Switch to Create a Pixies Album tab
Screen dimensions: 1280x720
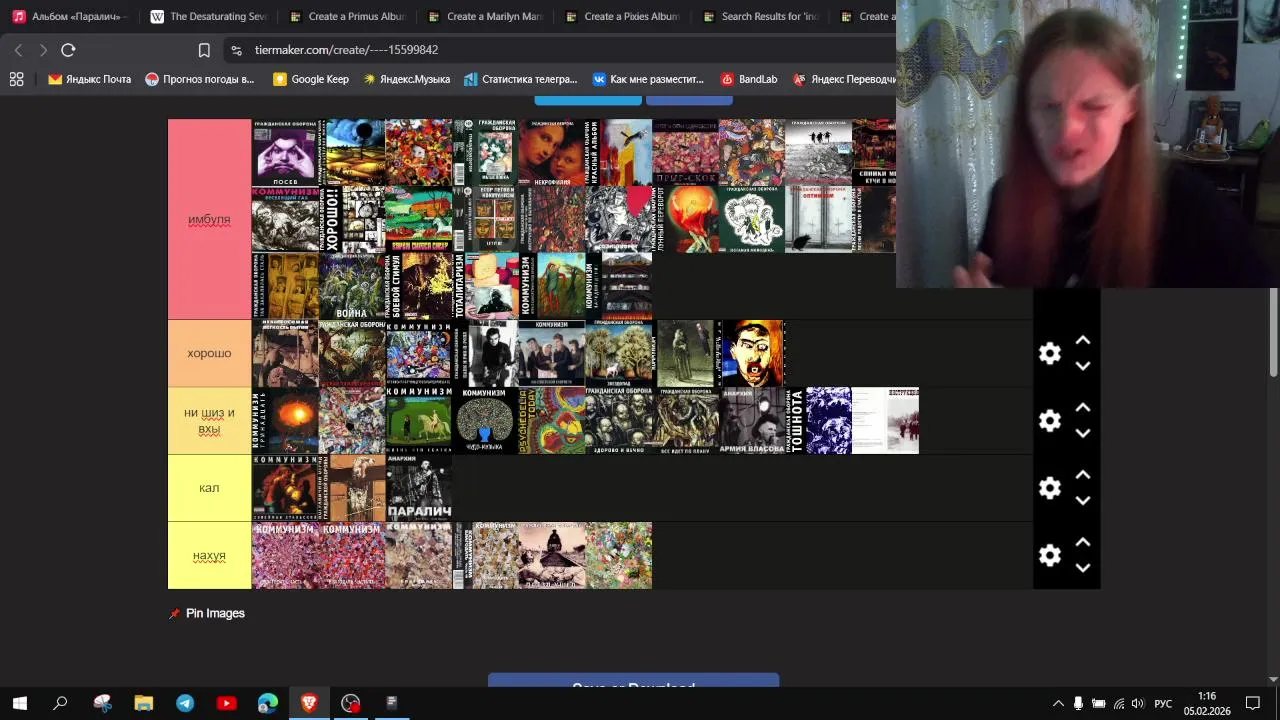coord(623,16)
